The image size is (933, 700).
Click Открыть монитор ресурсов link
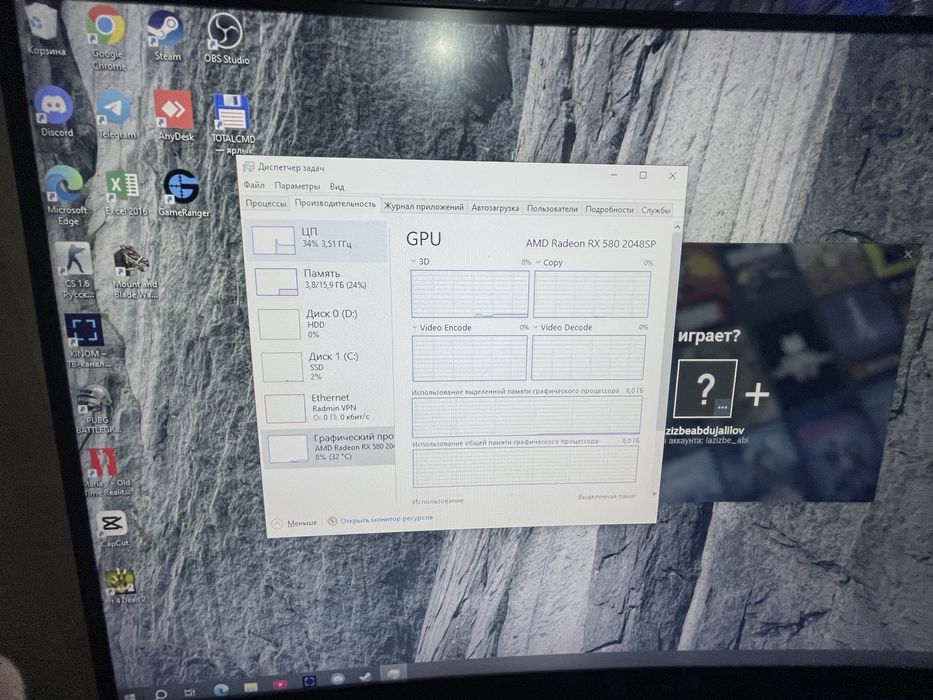point(381,519)
